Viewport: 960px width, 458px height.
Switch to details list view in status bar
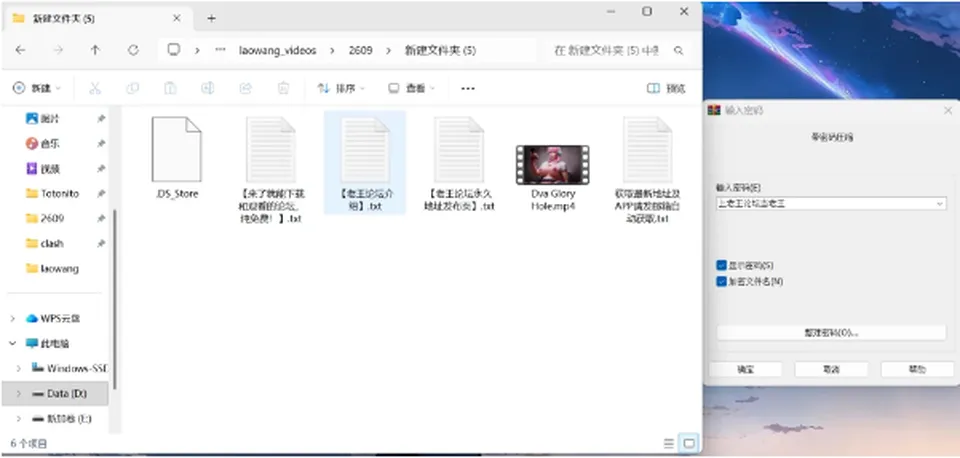point(668,443)
